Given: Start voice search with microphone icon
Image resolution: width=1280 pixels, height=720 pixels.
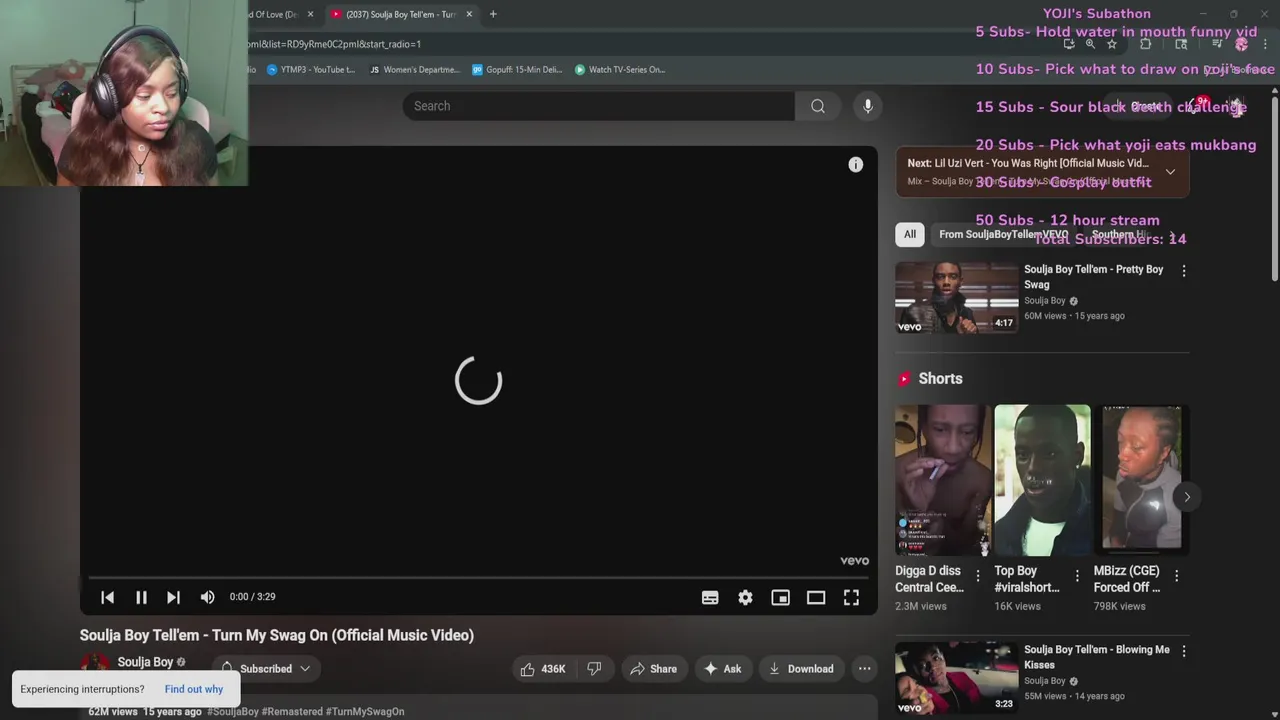Looking at the screenshot, I should click(868, 106).
